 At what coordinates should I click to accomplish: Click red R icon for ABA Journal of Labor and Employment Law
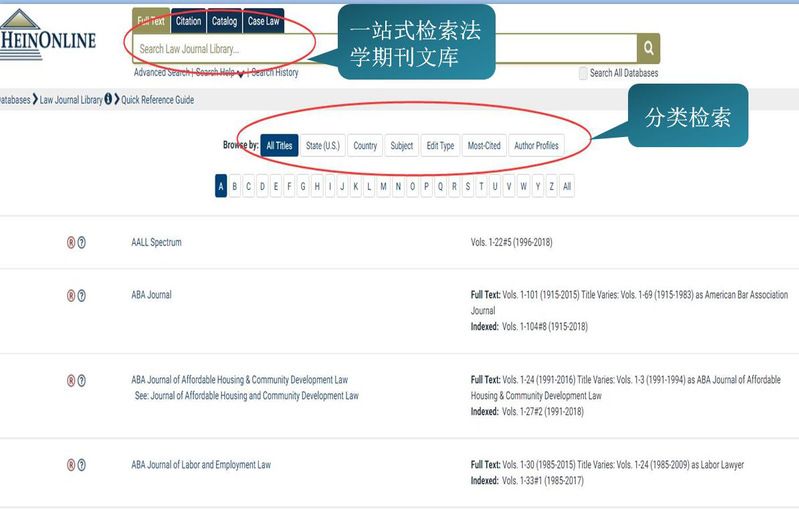71,465
